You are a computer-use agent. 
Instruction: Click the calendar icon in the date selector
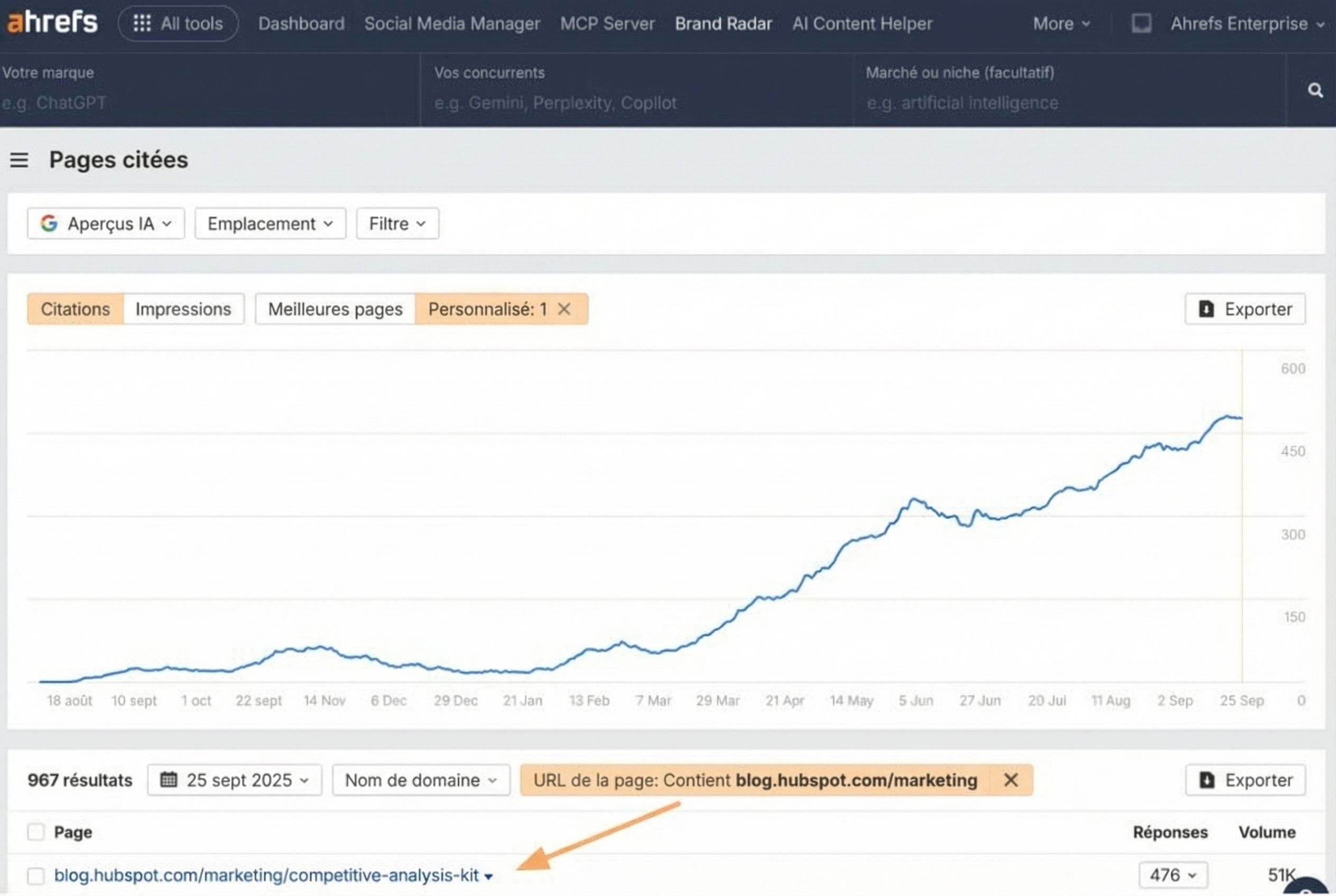click(170, 779)
